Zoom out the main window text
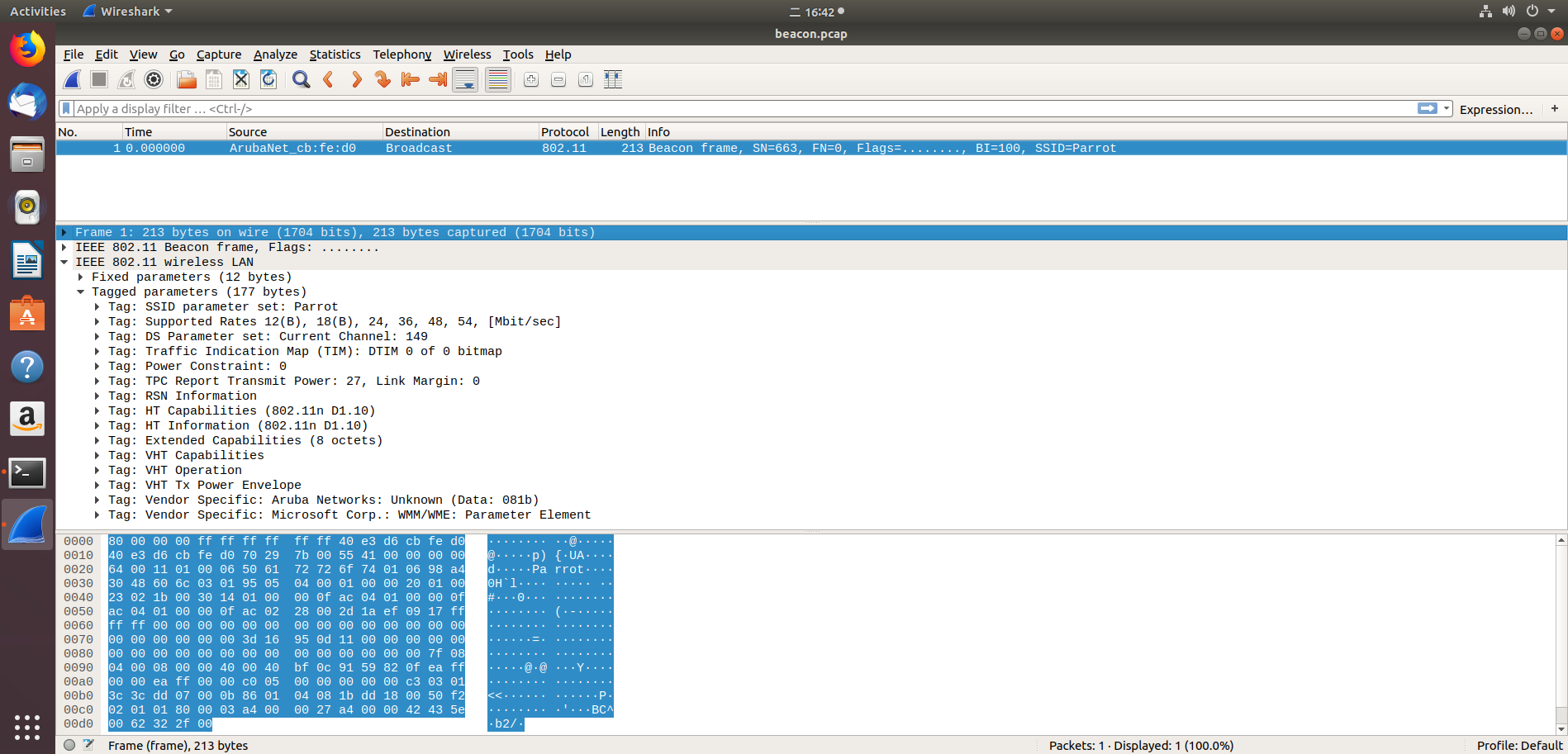This screenshot has width=1568, height=754. [x=558, y=79]
